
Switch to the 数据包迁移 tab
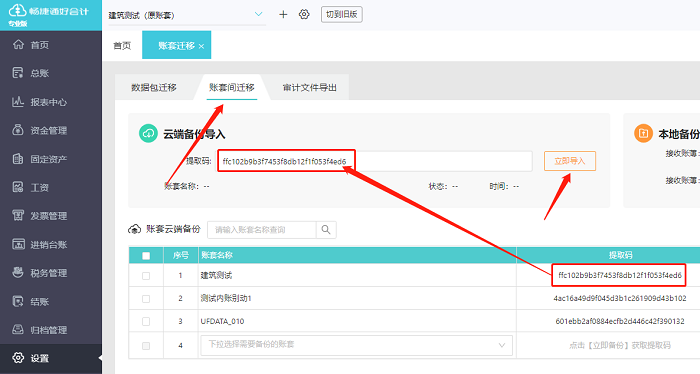pyautogui.click(x=154, y=87)
